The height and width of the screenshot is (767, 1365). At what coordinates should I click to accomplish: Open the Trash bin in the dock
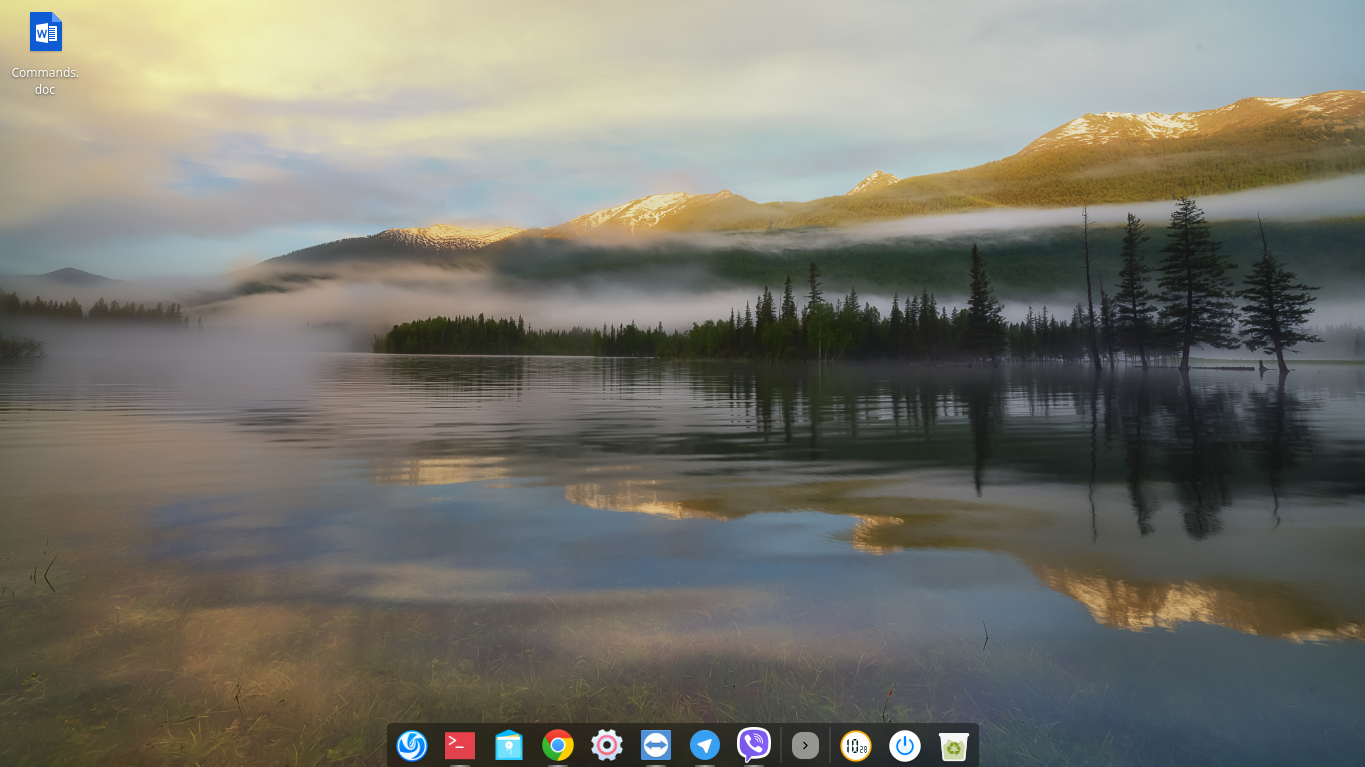coord(954,745)
